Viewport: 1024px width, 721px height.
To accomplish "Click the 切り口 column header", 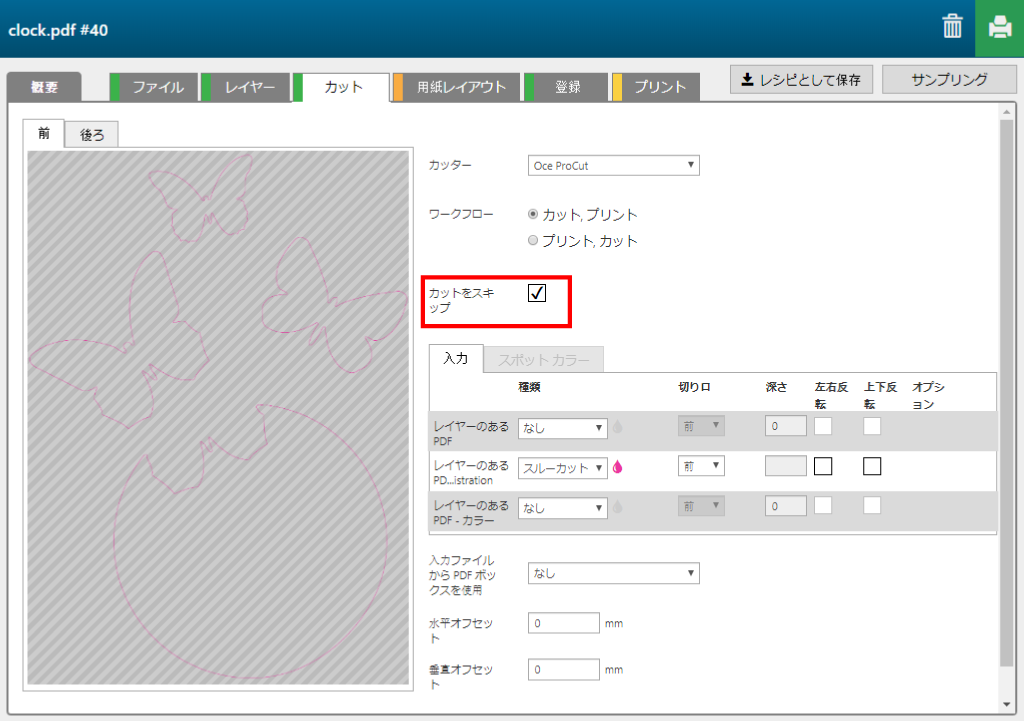I will point(694,387).
